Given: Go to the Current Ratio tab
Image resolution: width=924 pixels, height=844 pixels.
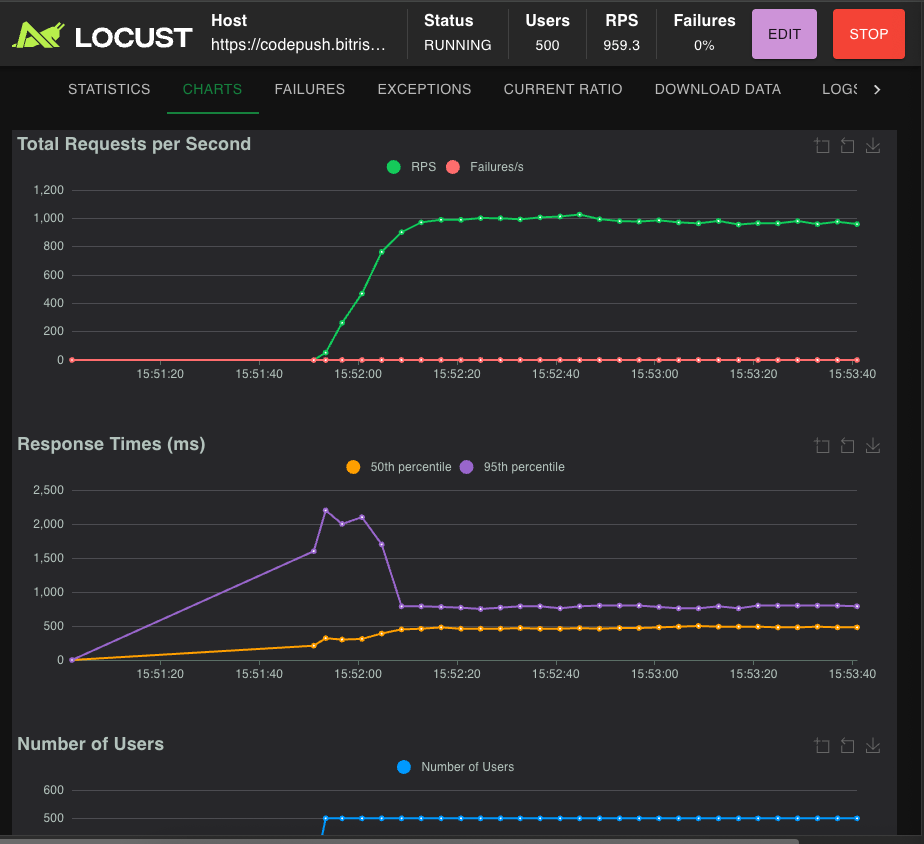Looking at the screenshot, I should pyautogui.click(x=563, y=89).
